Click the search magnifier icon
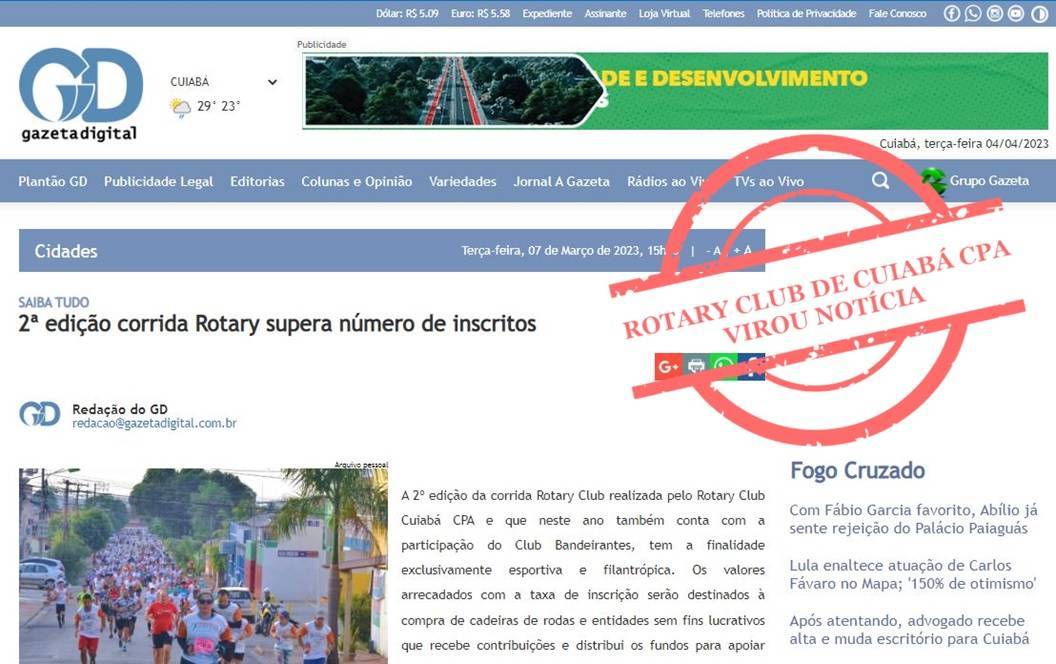Image resolution: width=1056 pixels, height=664 pixels. [x=880, y=181]
